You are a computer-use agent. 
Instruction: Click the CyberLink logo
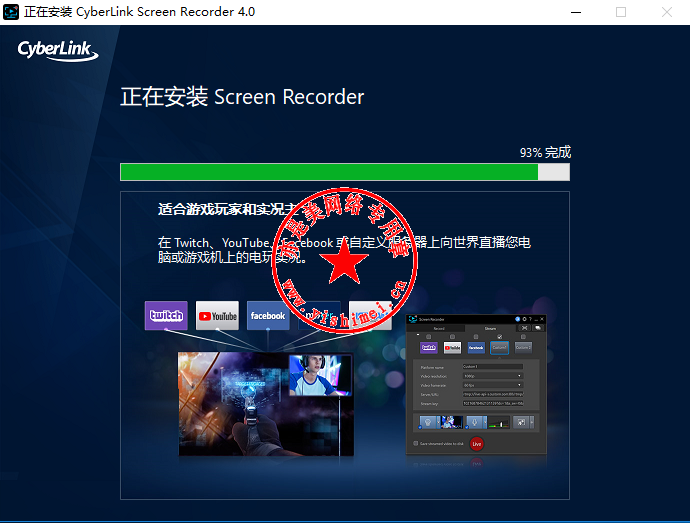click(58, 50)
